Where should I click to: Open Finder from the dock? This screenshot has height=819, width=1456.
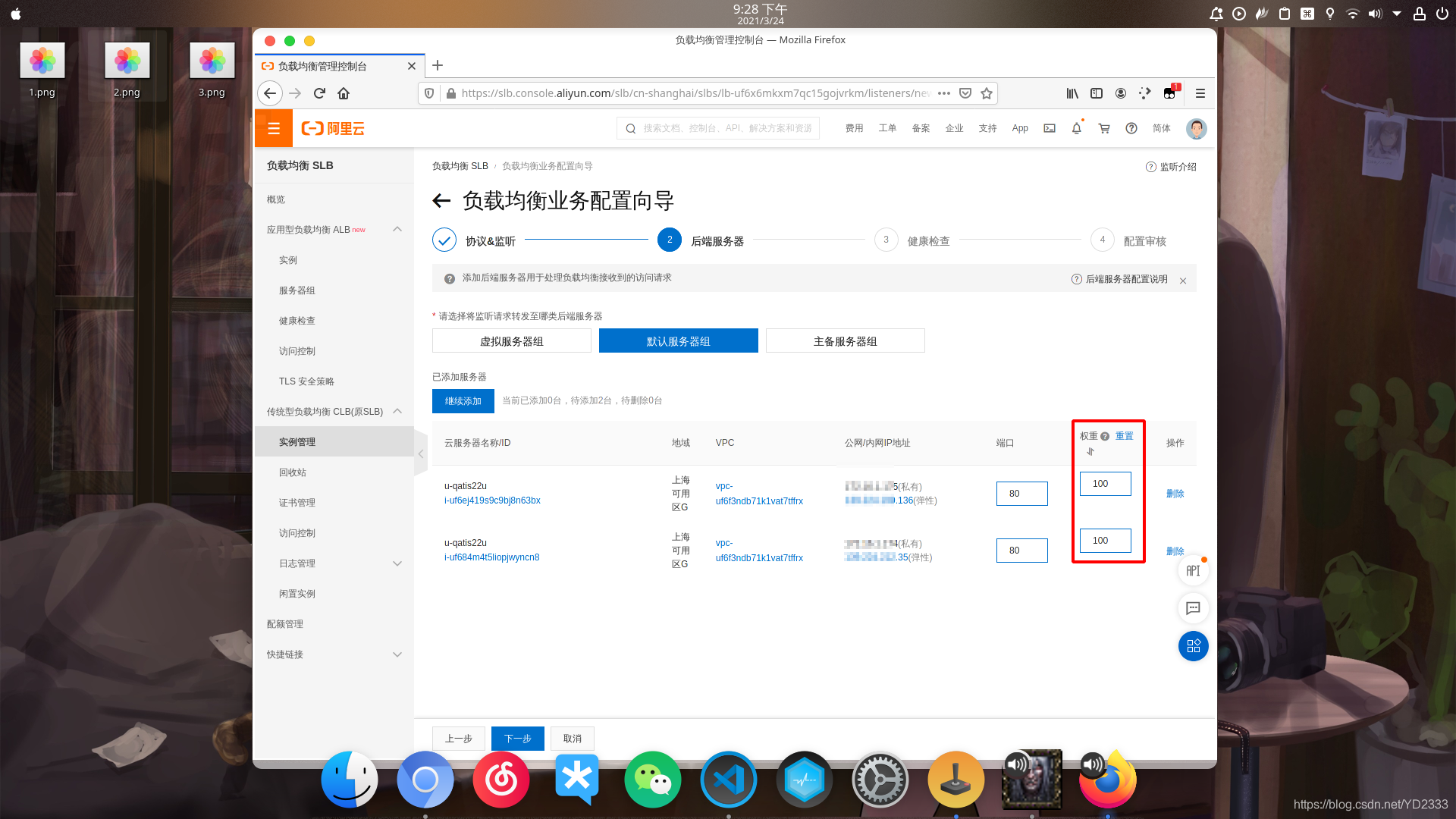click(350, 780)
